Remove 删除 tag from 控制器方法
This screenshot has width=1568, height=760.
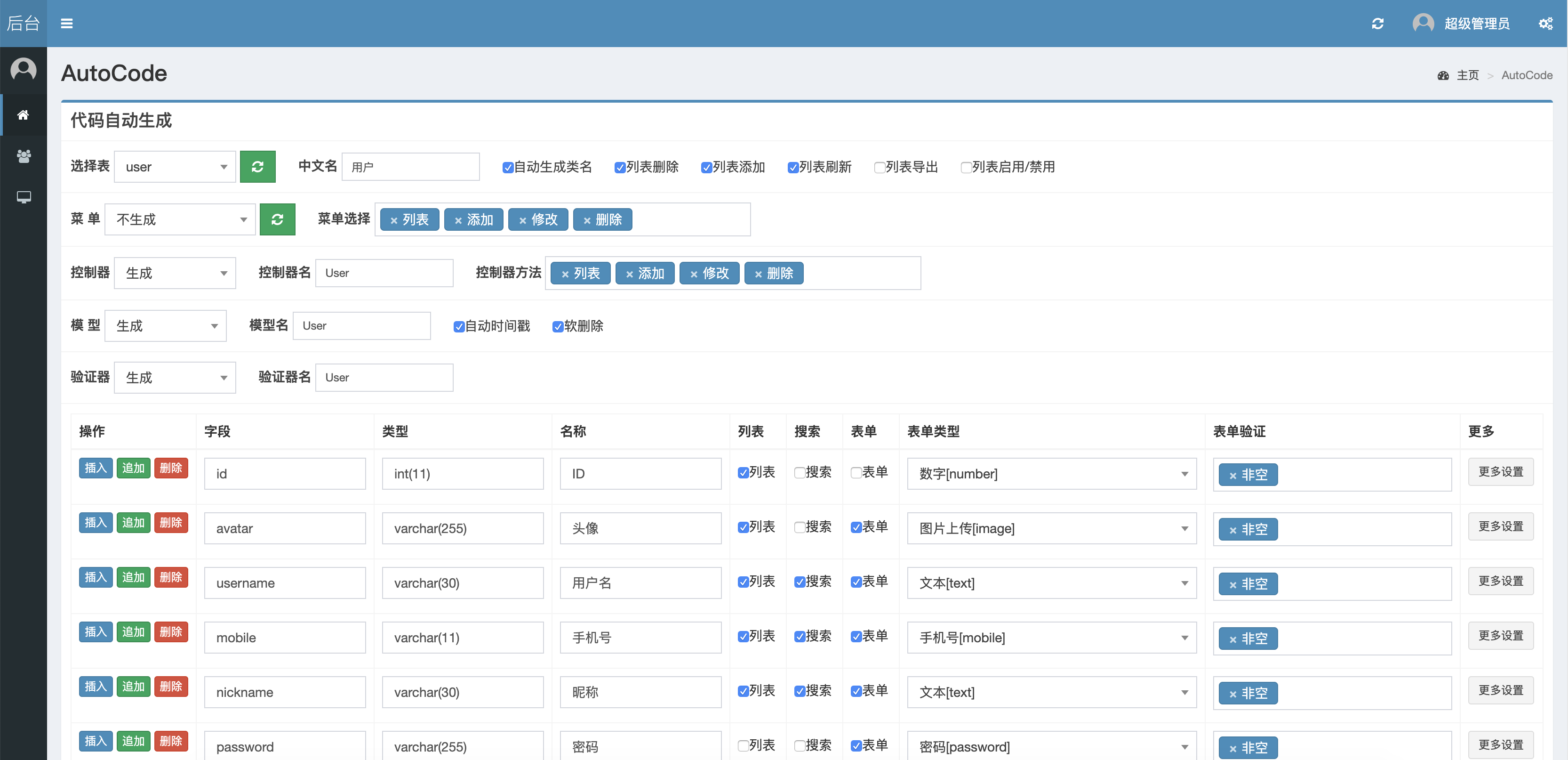(x=758, y=274)
